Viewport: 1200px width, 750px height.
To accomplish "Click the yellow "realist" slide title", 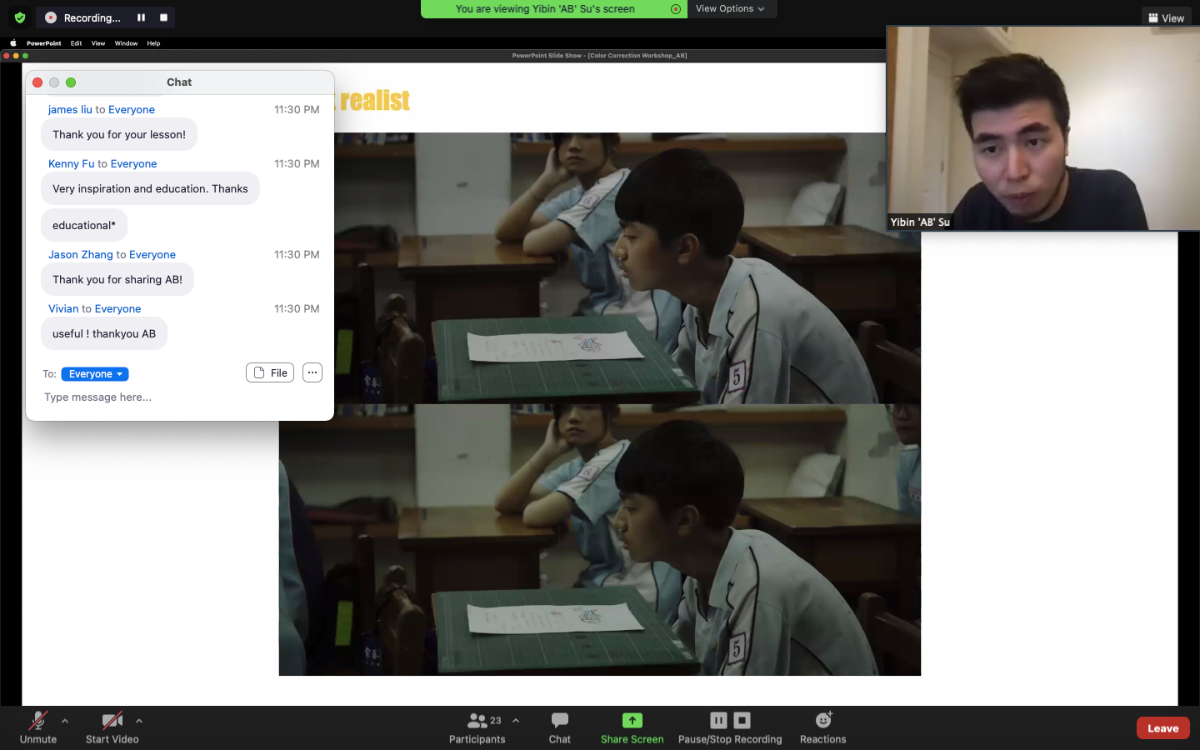I will [375, 101].
